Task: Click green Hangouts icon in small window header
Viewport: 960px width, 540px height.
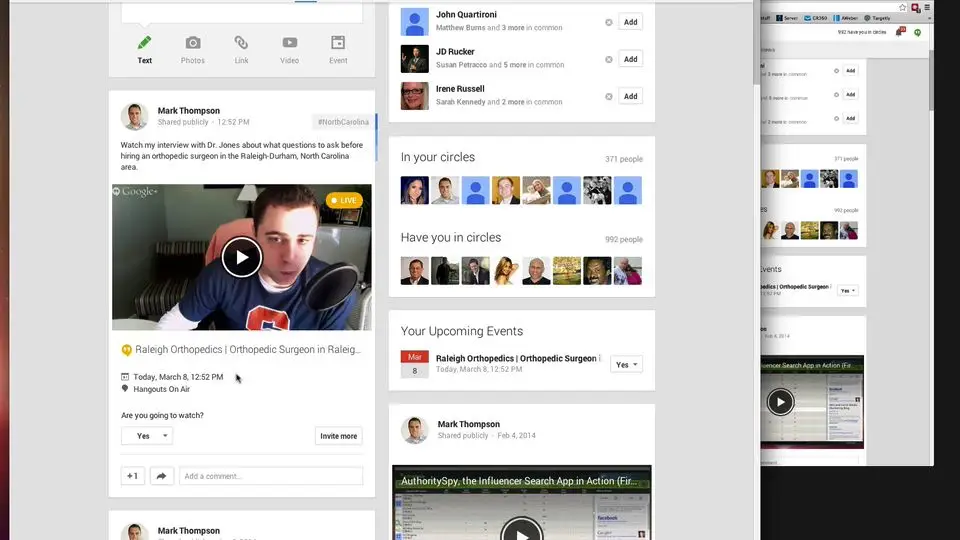Action: (917, 32)
